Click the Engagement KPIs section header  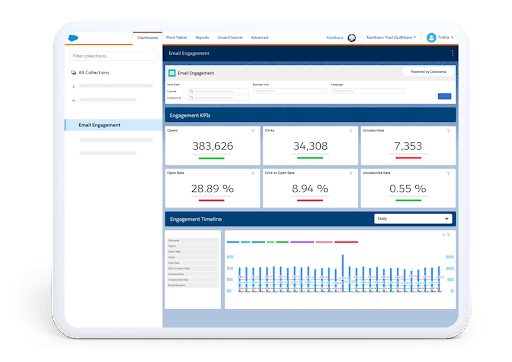(x=310, y=115)
